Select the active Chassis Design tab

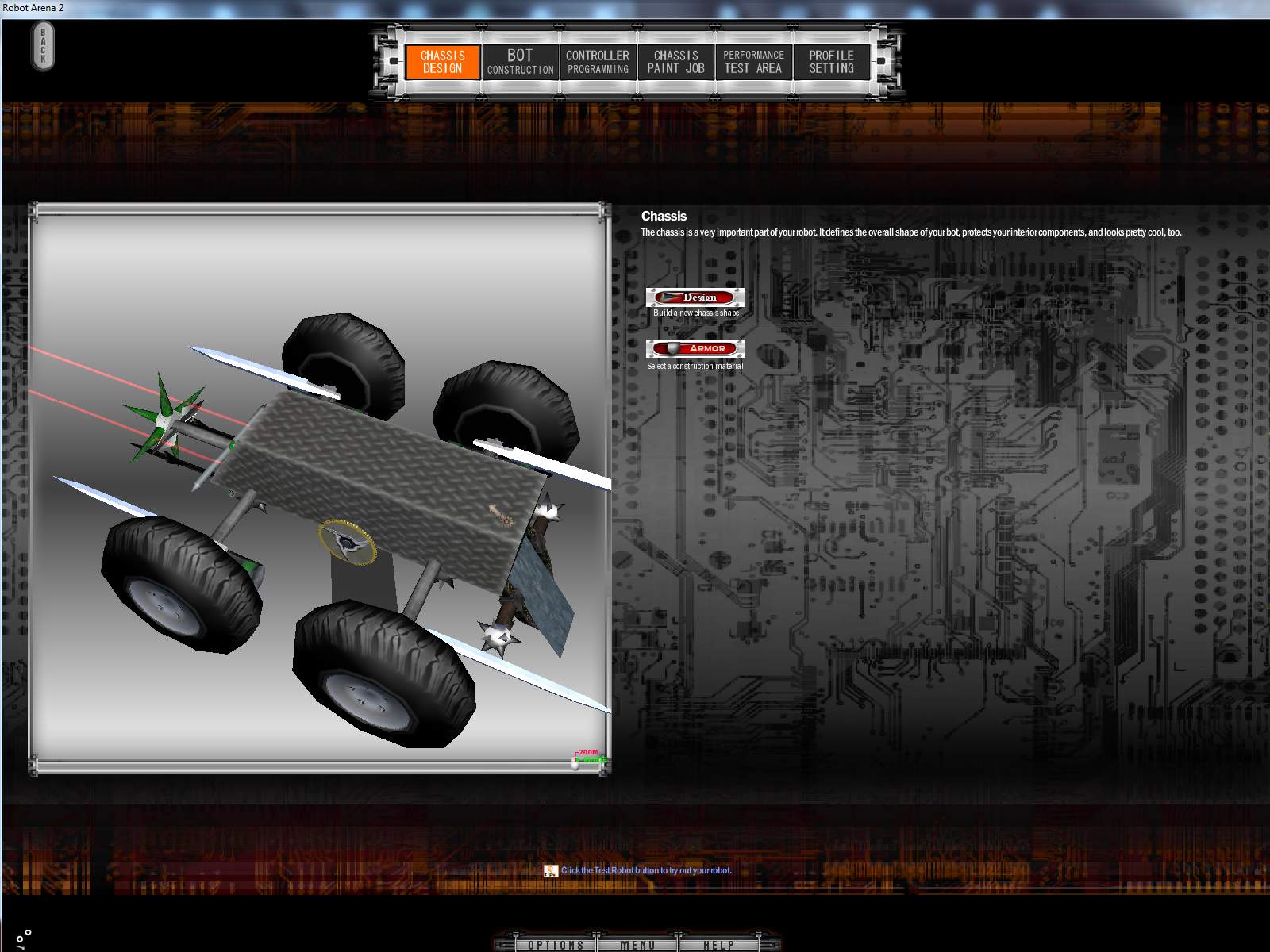pyautogui.click(x=442, y=62)
